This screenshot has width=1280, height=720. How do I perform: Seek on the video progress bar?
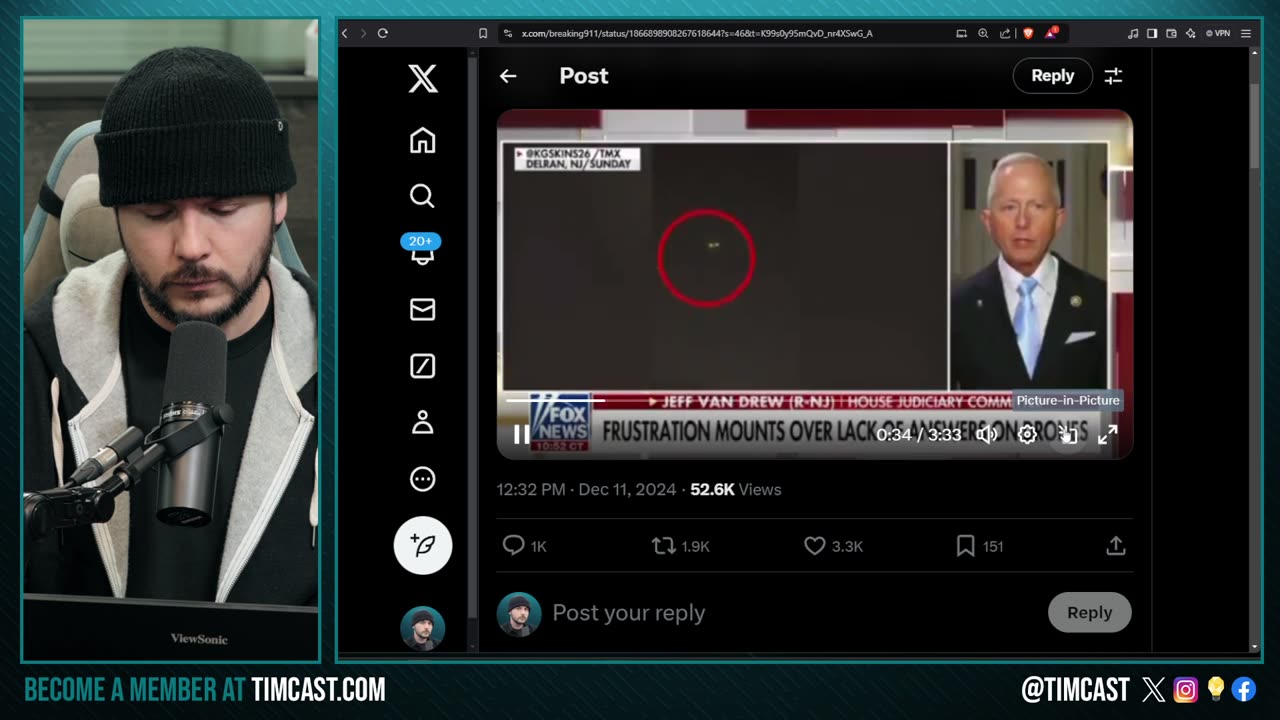pyautogui.click(x=814, y=400)
